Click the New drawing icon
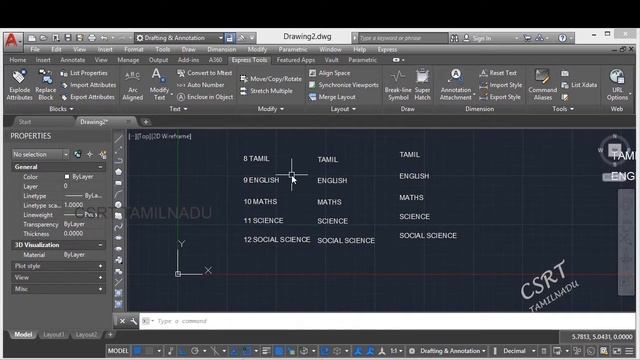Screen dimensions: 640x360 pos(31,38)
